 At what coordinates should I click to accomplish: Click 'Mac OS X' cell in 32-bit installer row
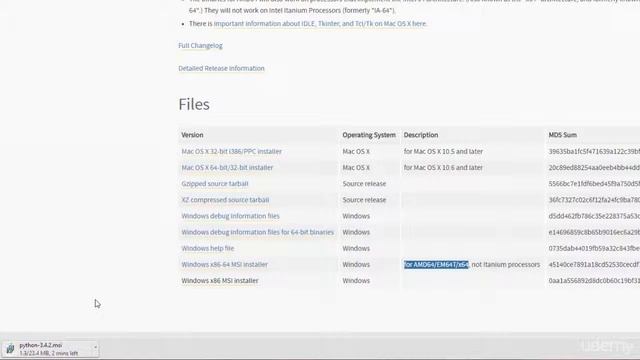click(356, 151)
